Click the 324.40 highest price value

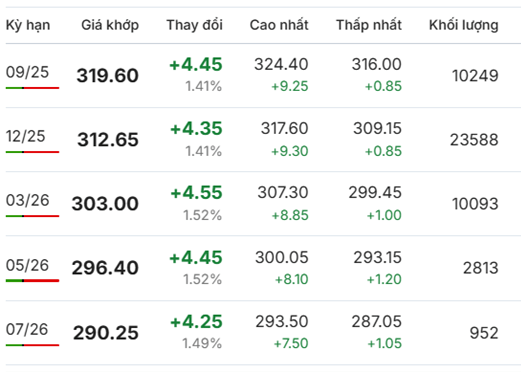(x=281, y=64)
